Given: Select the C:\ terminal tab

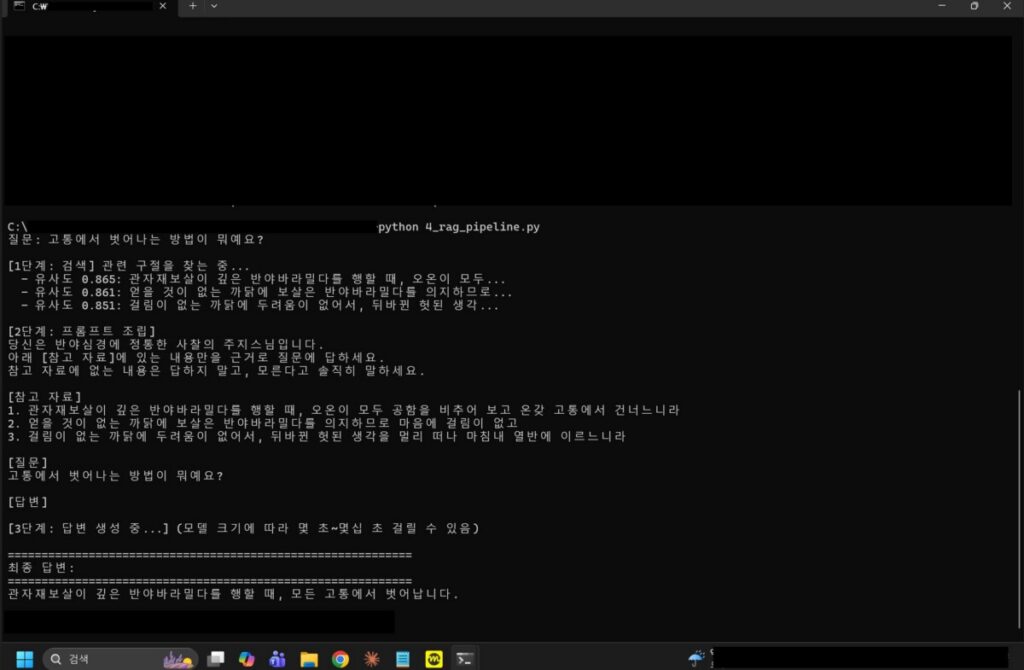Looking at the screenshot, I should [x=90, y=7].
